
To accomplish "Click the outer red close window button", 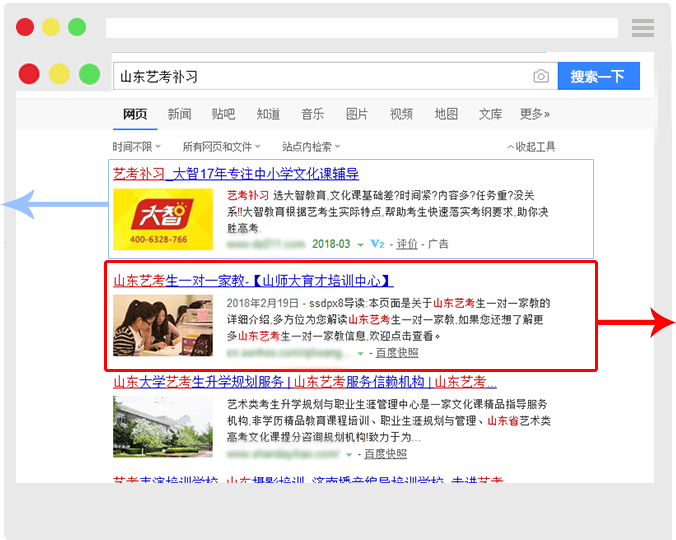I will (x=25, y=27).
